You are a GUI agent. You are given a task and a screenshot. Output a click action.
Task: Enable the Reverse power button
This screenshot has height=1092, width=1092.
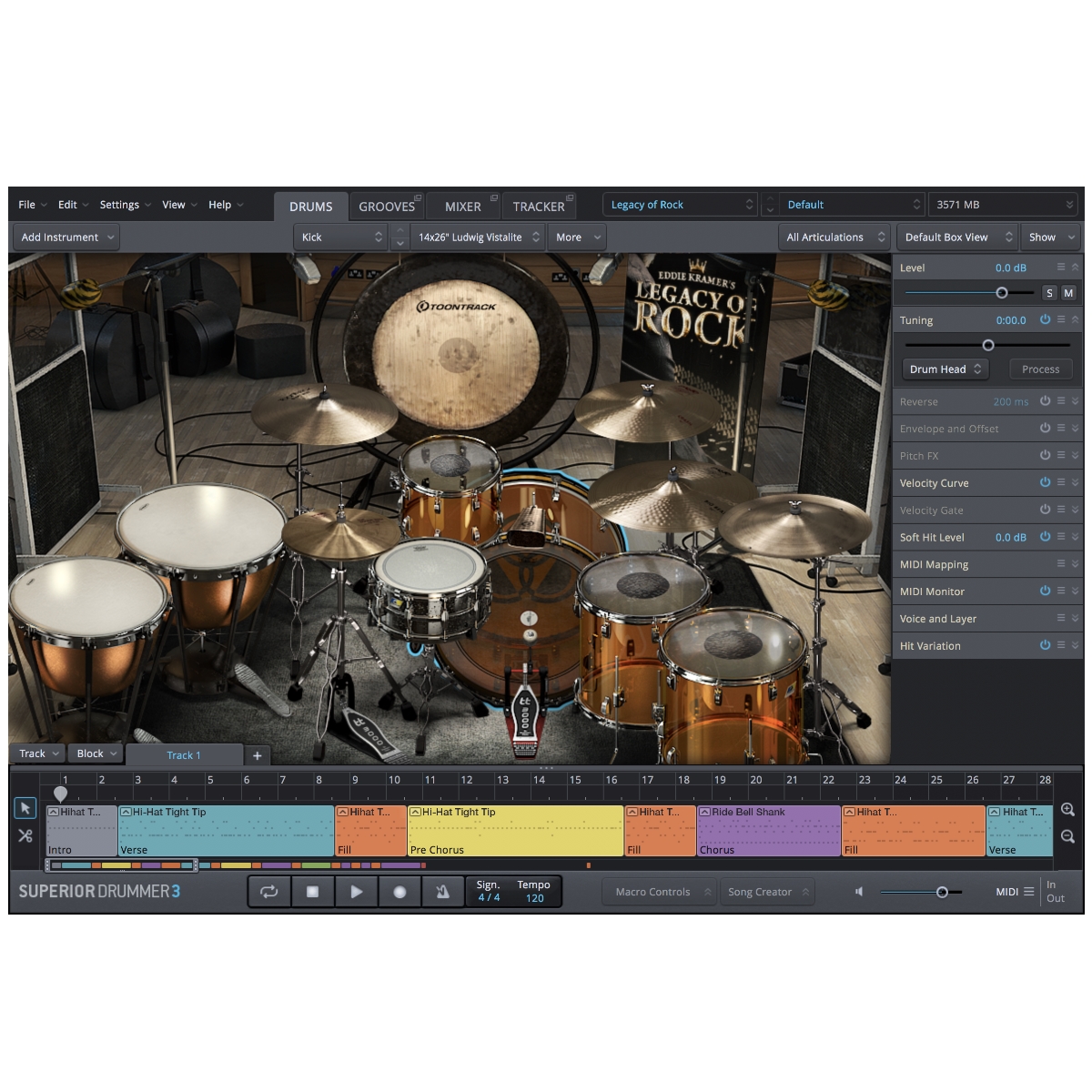1045,401
